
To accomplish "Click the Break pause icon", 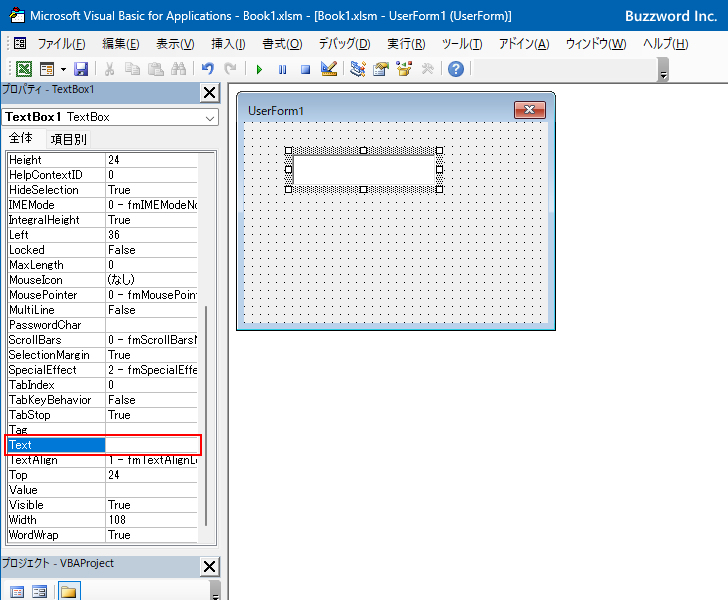I will (x=282, y=70).
